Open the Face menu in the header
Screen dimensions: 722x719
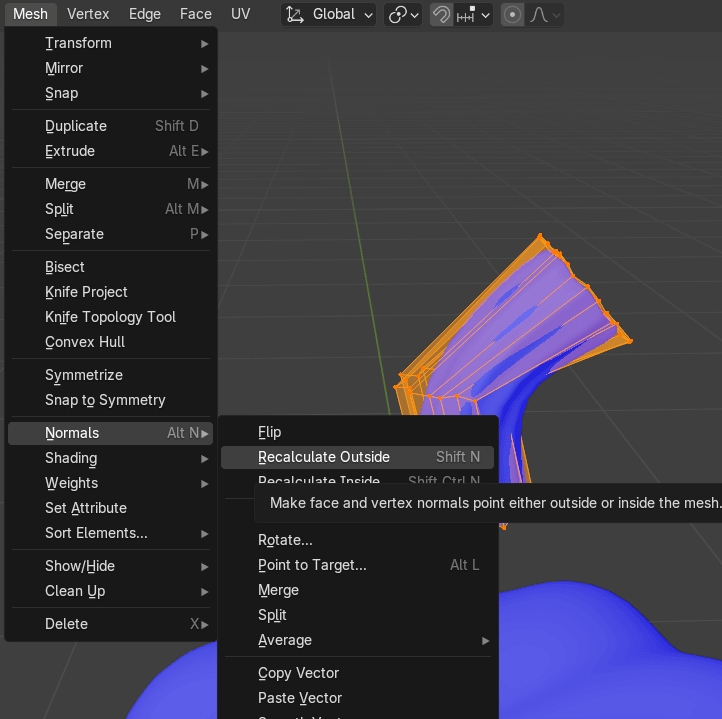pyautogui.click(x=196, y=14)
